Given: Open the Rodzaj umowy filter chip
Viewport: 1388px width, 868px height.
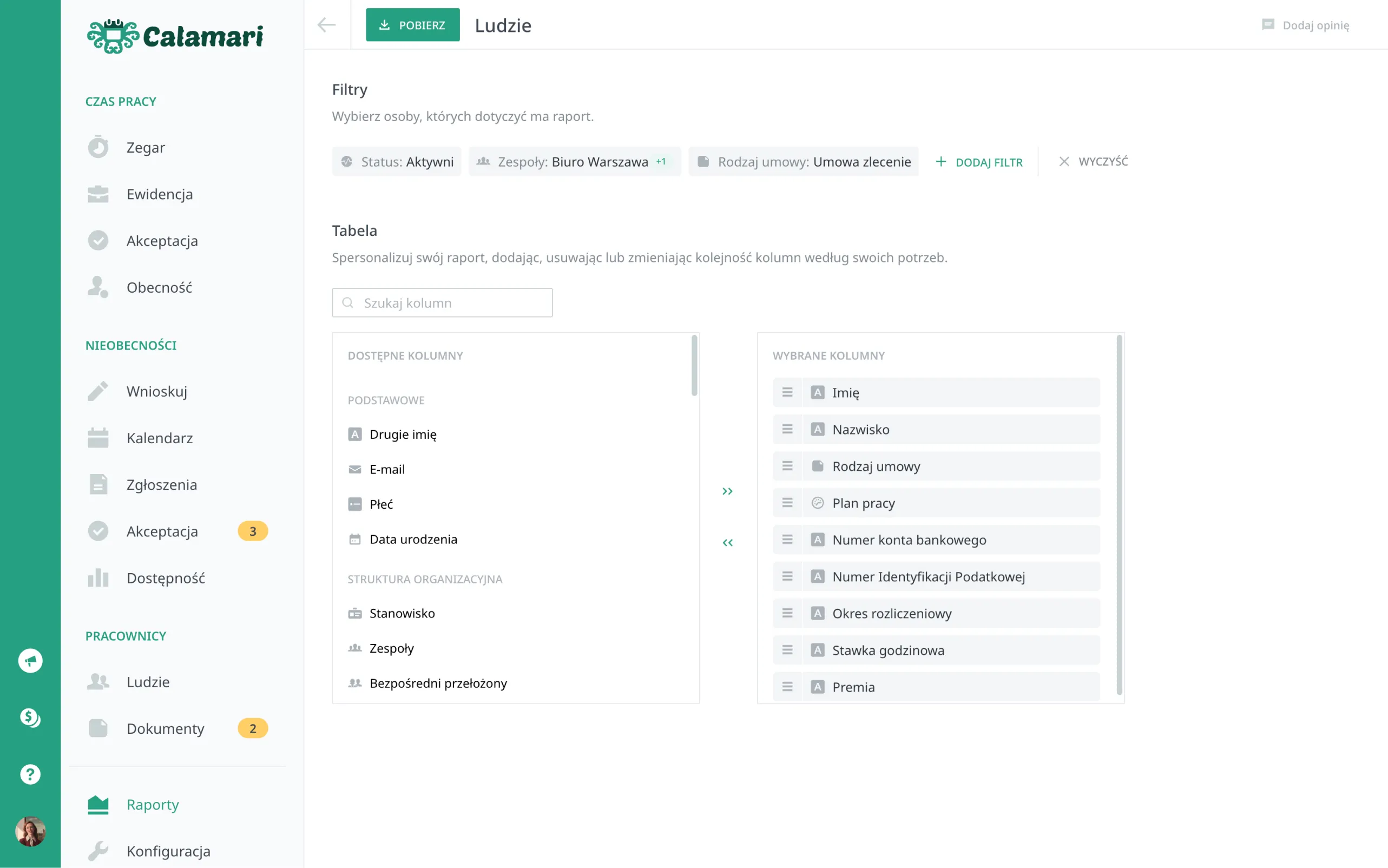Looking at the screenshot, I should [x=804, y=162].
